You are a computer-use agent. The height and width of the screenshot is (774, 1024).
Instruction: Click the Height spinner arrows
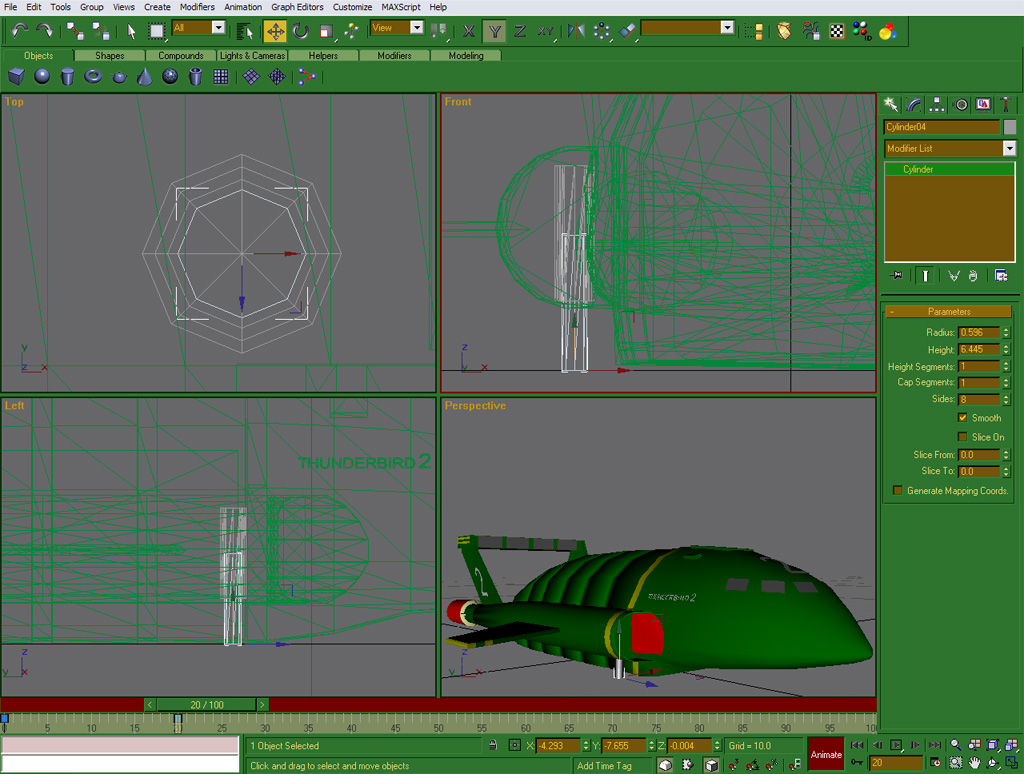pyautogui.click(x=1006, y=349)
